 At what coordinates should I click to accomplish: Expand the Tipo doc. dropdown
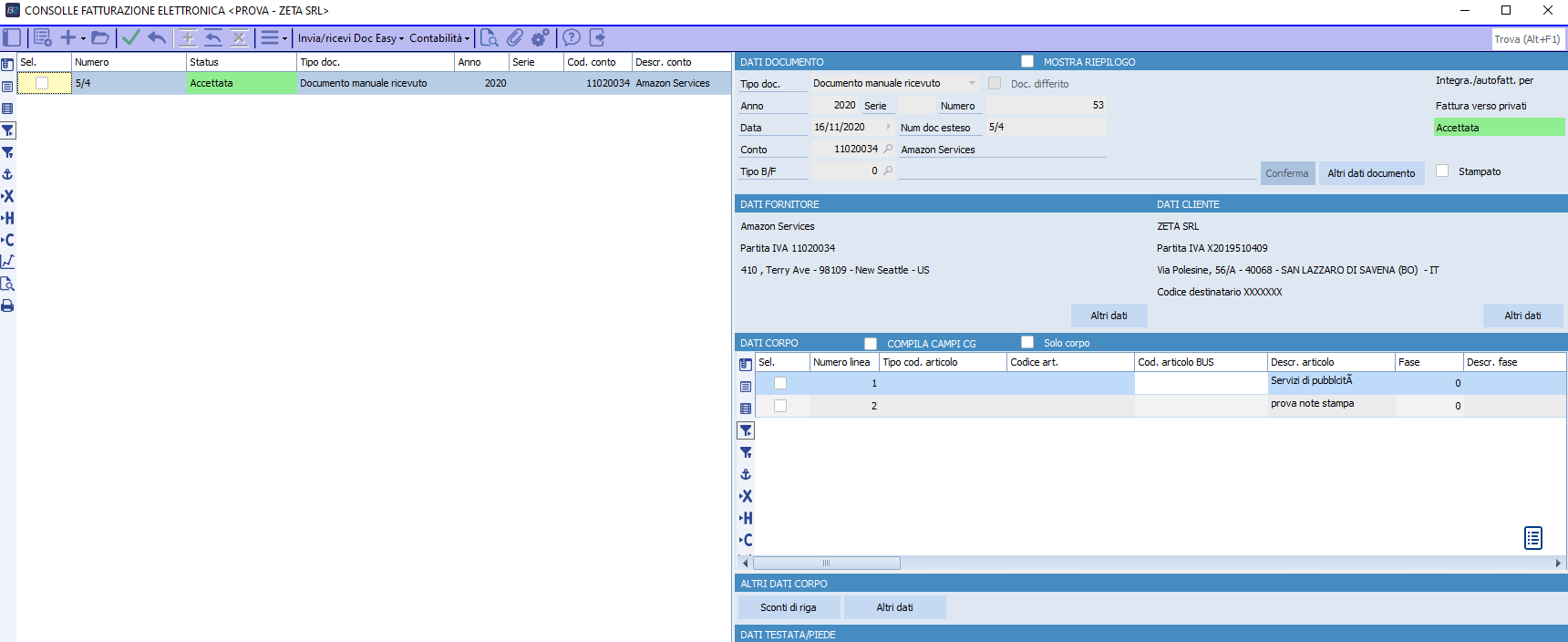pos(972,83)
